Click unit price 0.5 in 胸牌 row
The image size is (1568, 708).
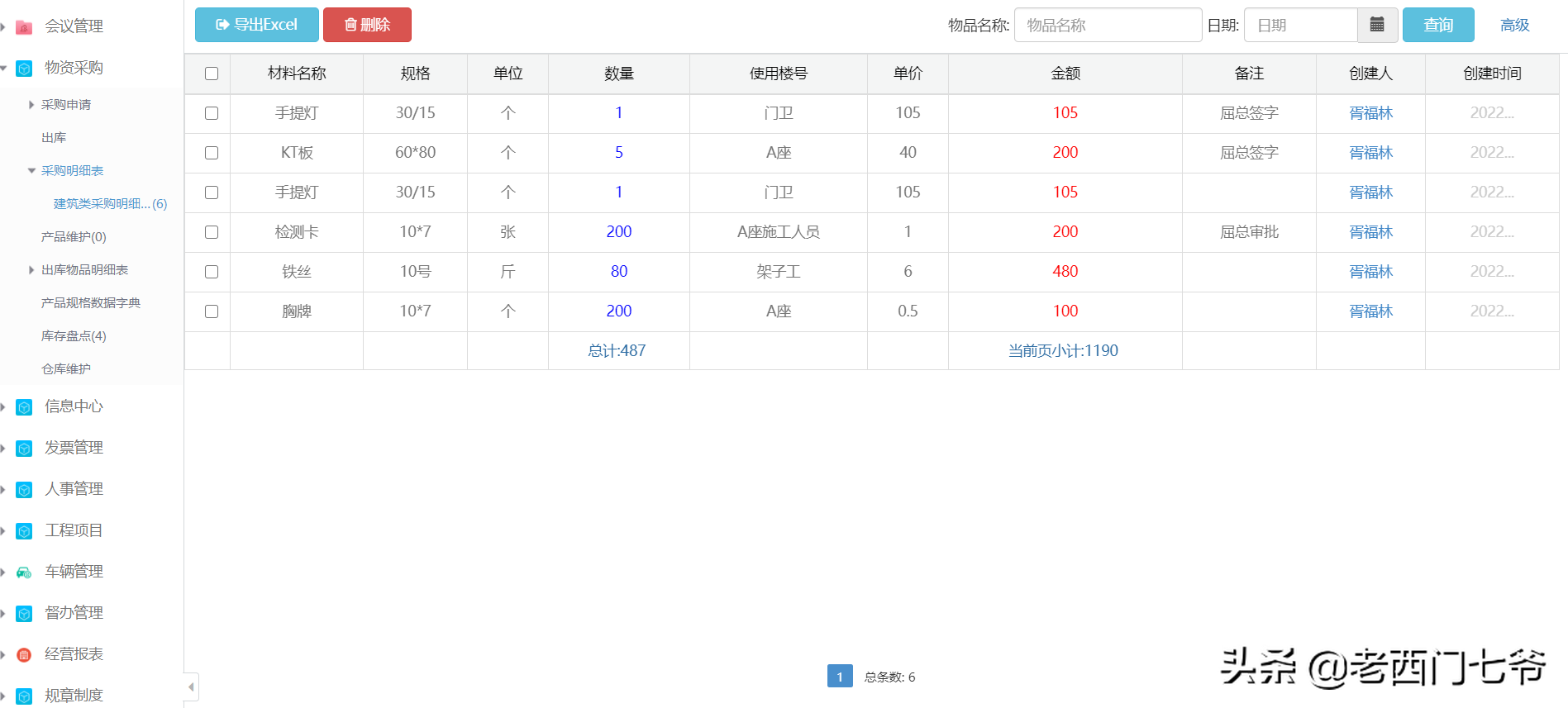pyautogui.click(x=908, y=311)
